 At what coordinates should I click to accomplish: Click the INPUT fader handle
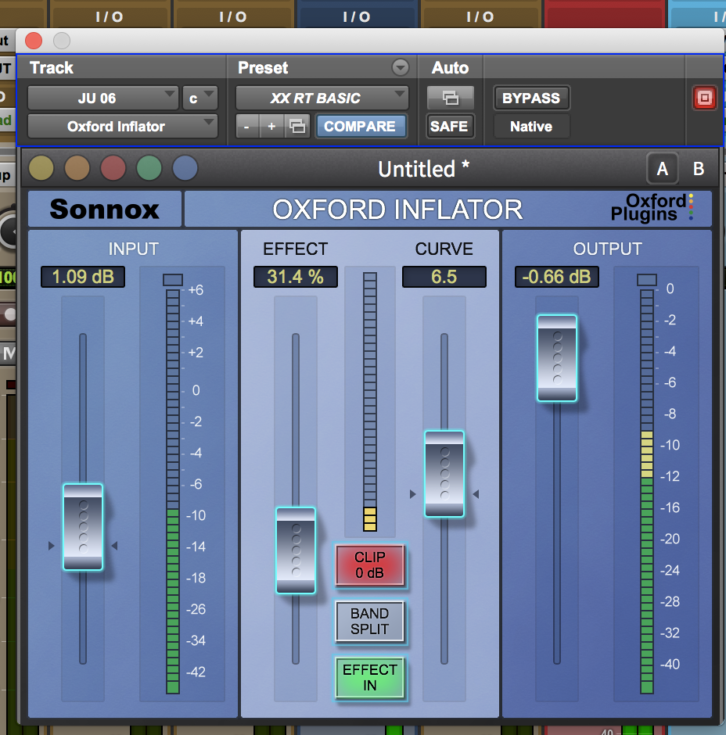coord(83,527)
